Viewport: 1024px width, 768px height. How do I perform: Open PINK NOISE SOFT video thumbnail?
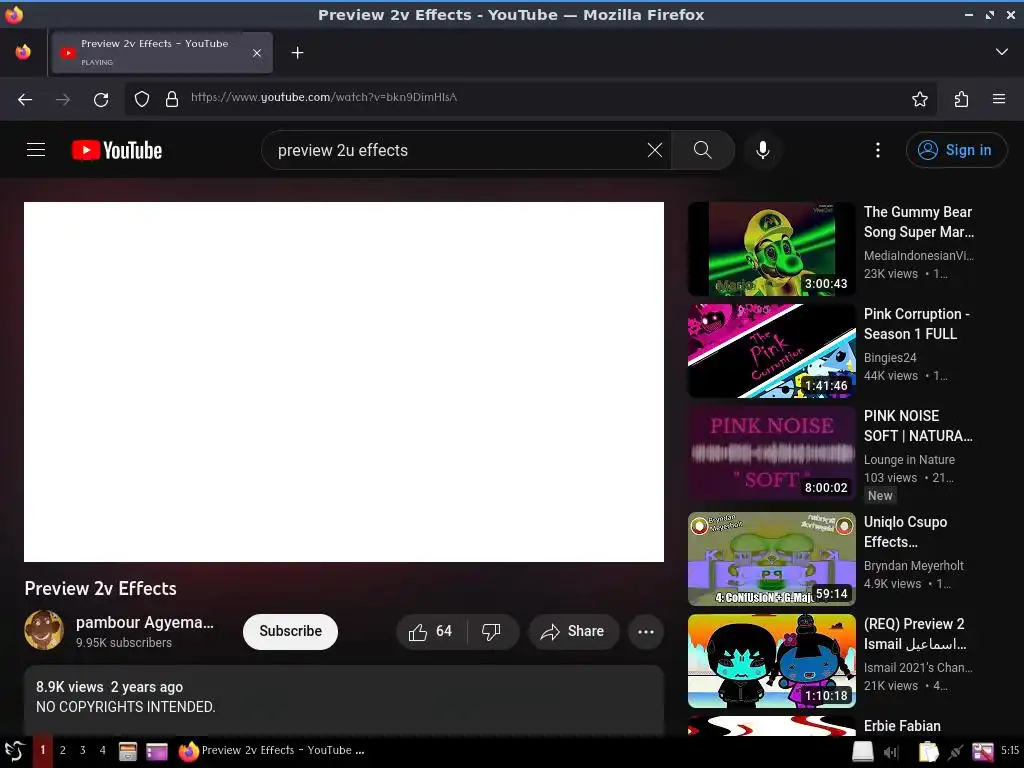(x=771, y=453)
